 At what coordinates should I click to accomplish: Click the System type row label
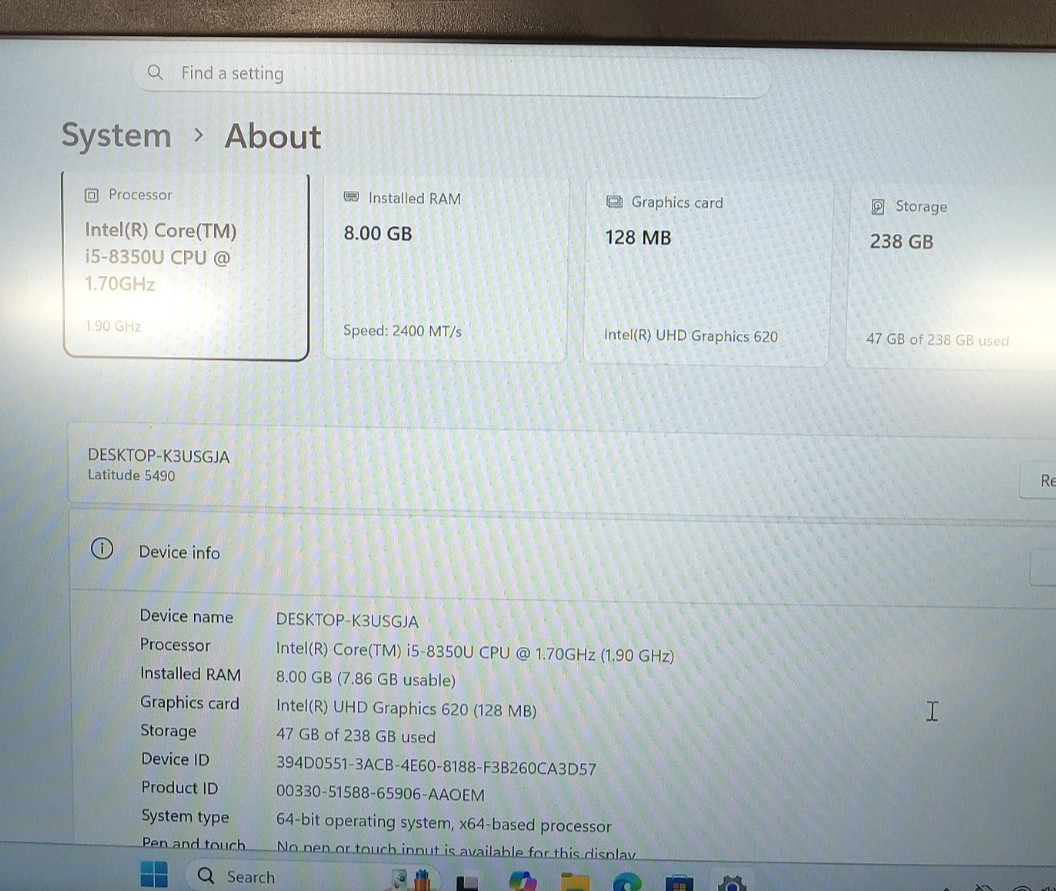[x=185, y=816]
